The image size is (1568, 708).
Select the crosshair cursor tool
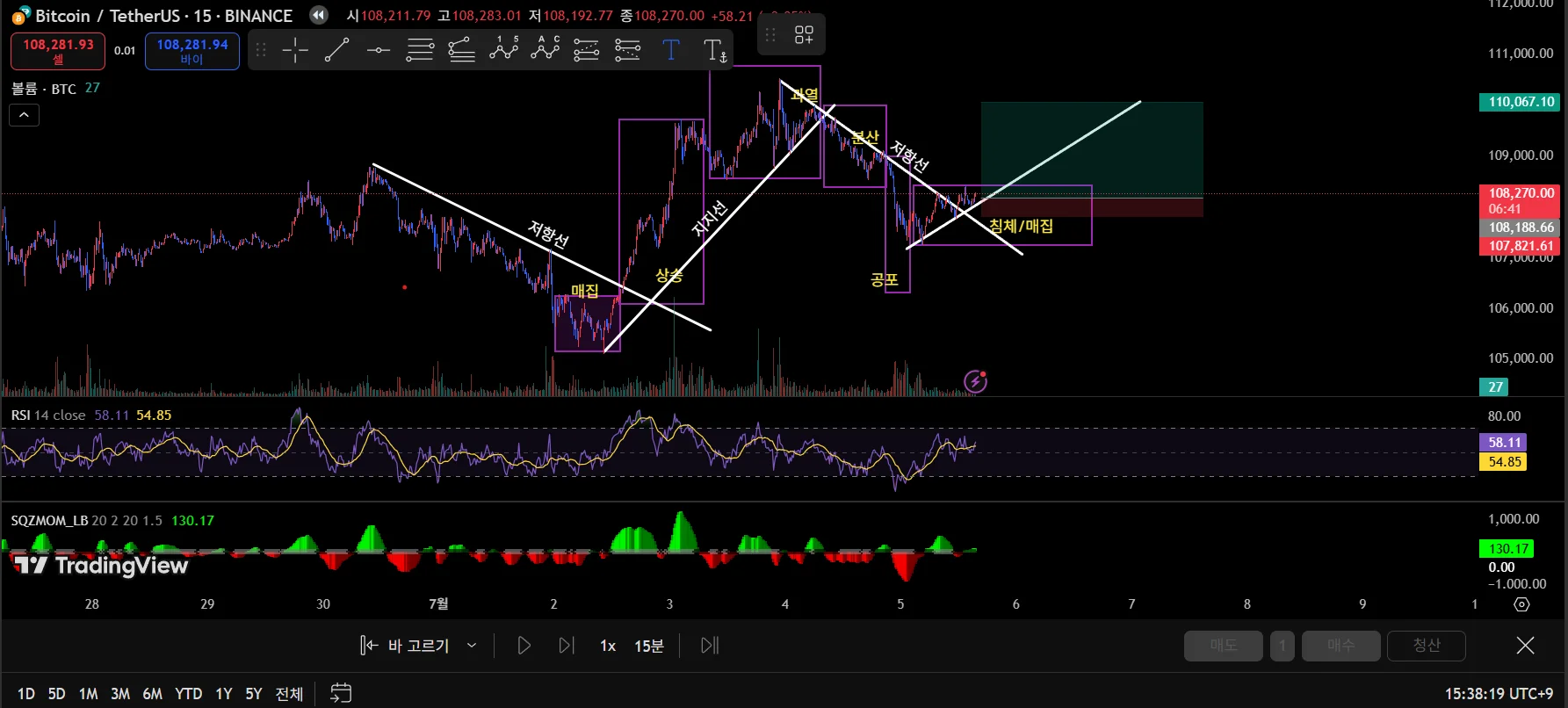pyautogui.click(x=295, y=50)
